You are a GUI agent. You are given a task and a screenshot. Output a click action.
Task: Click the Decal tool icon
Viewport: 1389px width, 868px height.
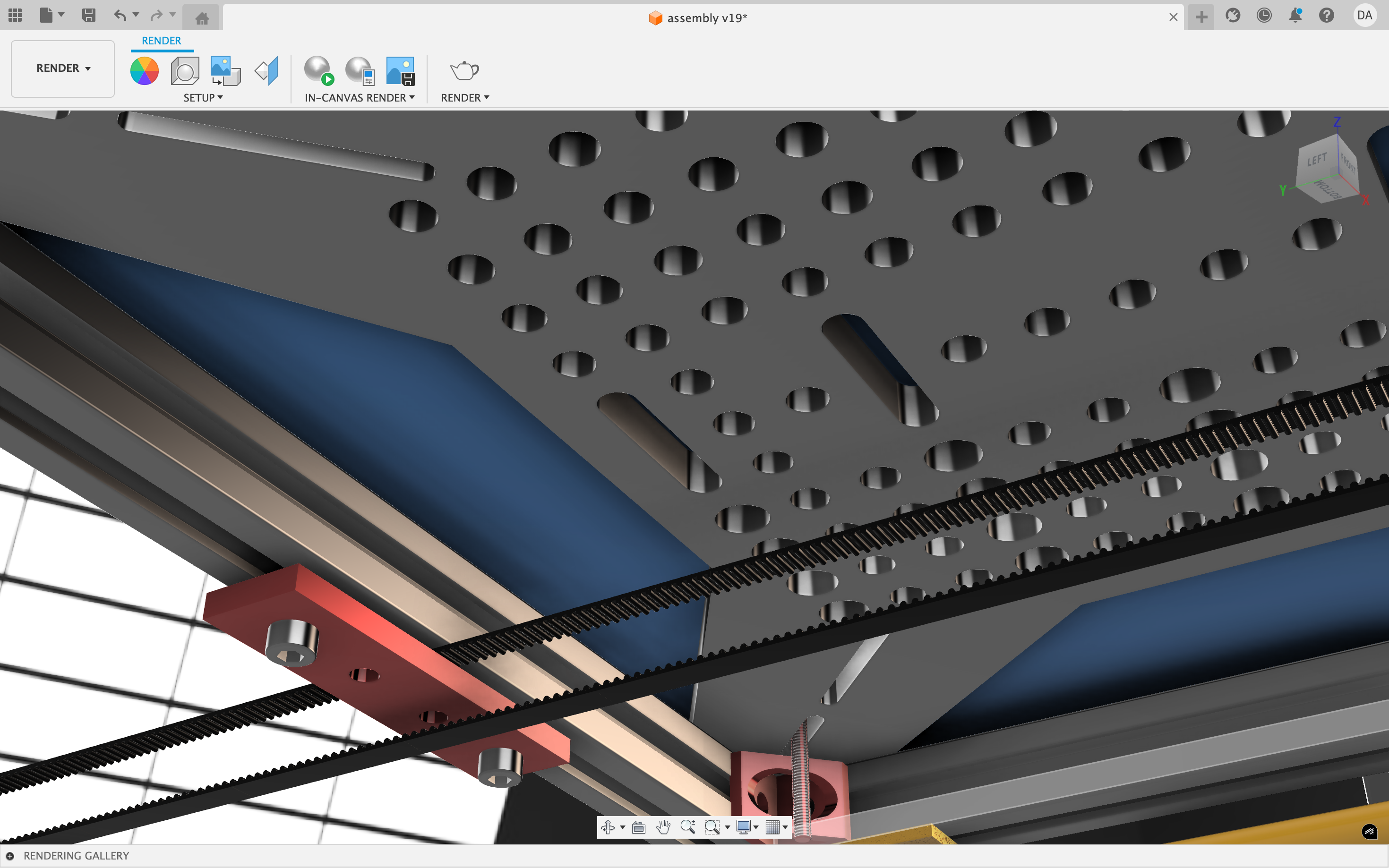[226, 71]
